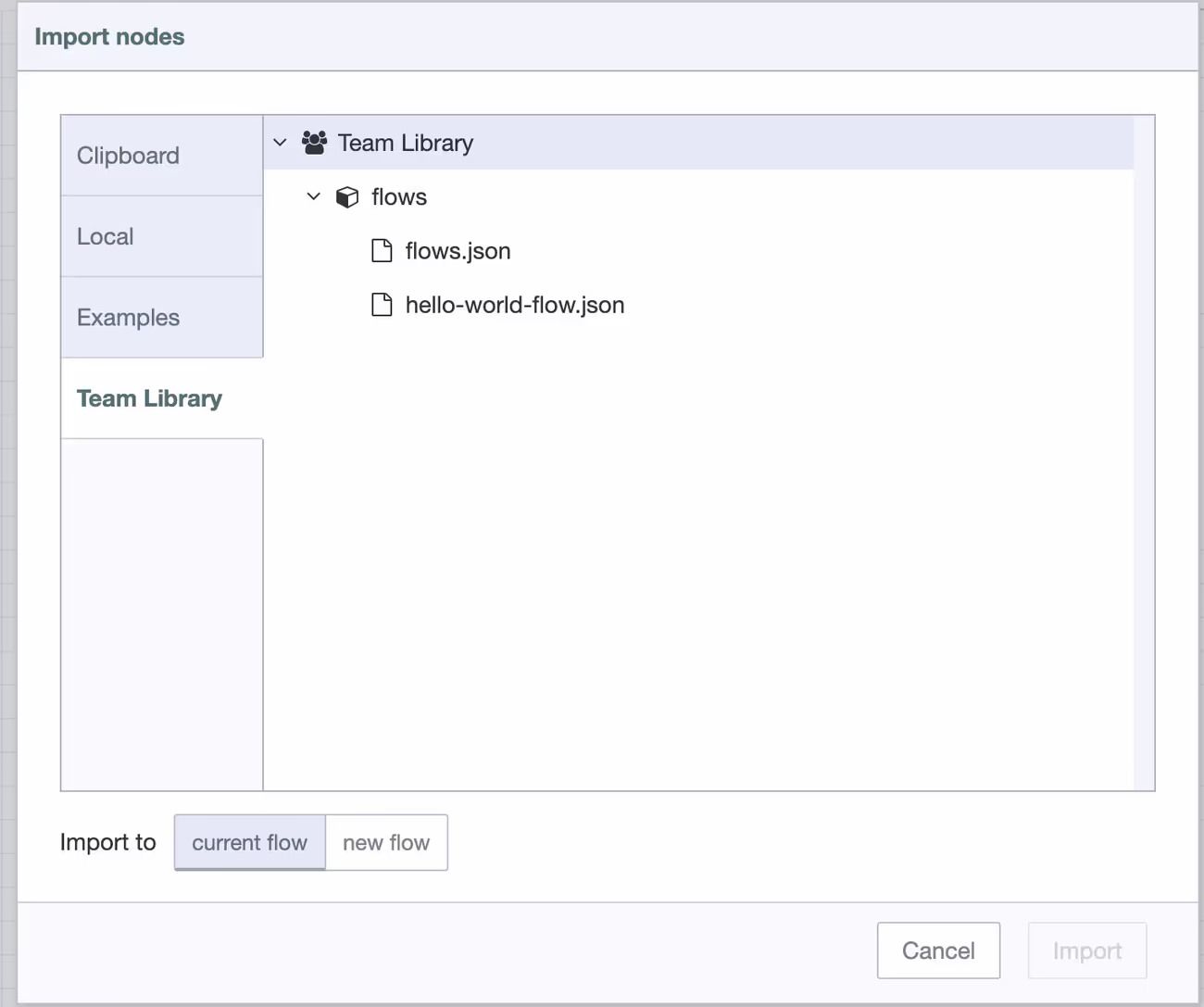This screenshot has width=1204, height=1007.
Task: Select the flows folder entry
Action: pyautogui.click(x=398, y=196)
